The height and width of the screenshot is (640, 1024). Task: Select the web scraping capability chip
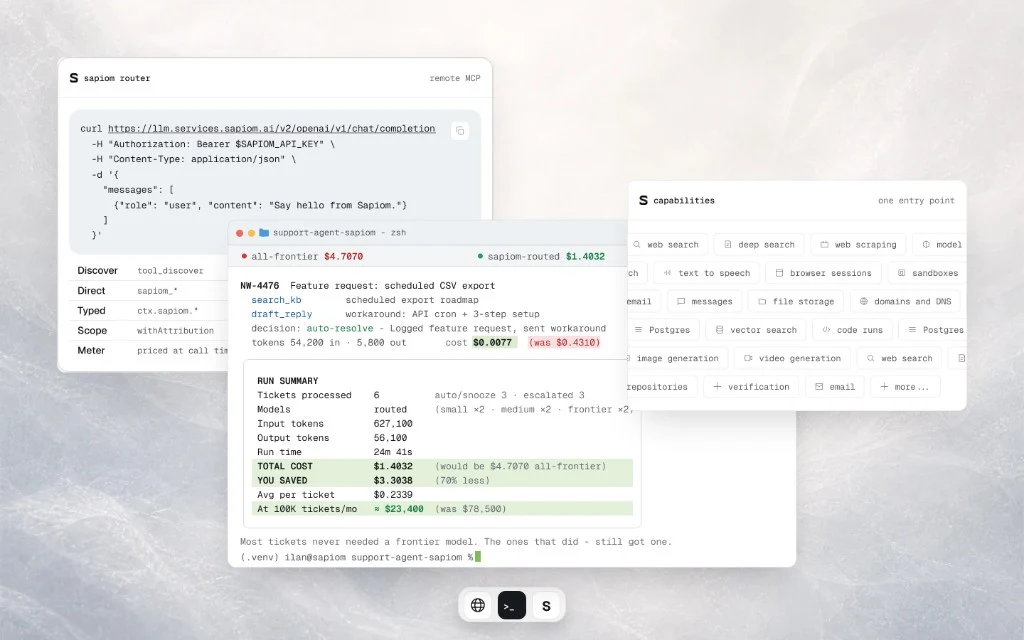(x=858, y=245)
